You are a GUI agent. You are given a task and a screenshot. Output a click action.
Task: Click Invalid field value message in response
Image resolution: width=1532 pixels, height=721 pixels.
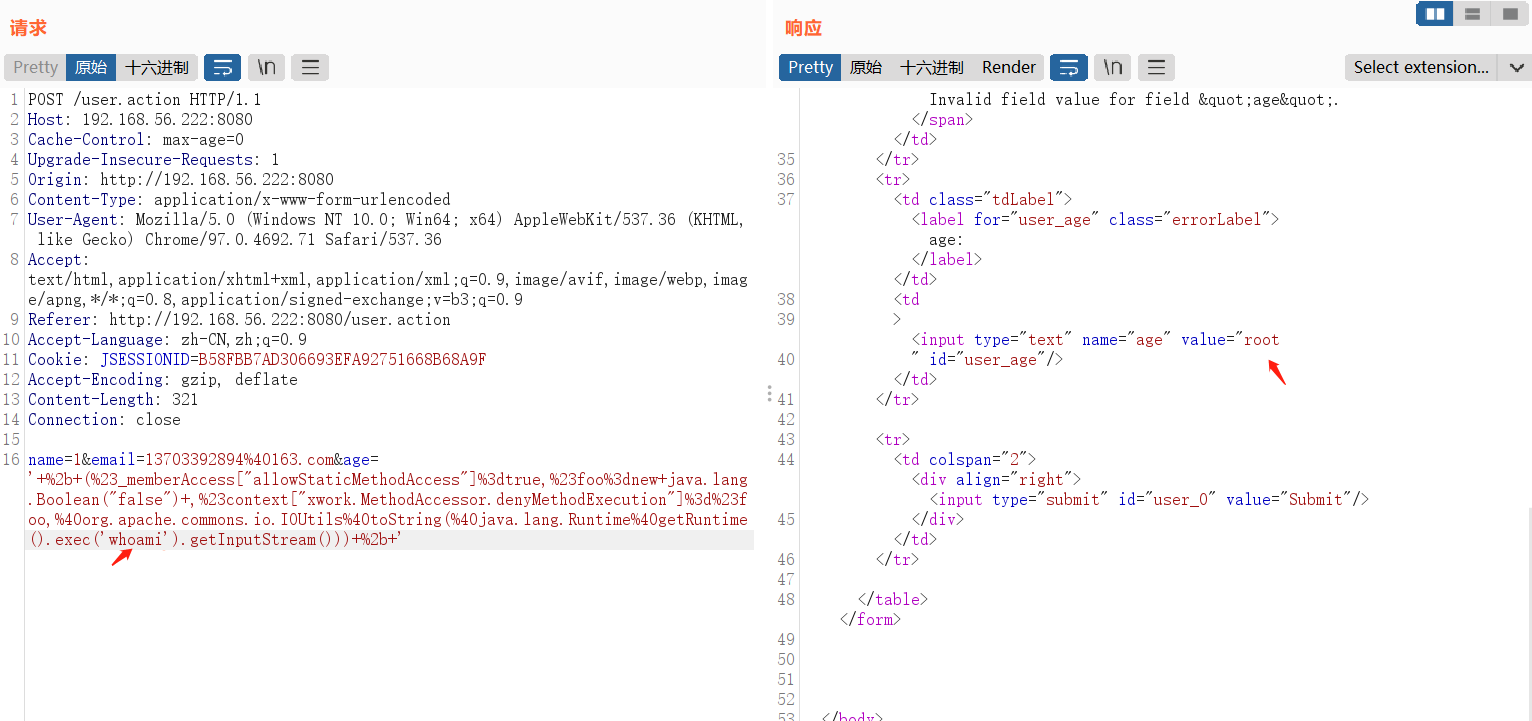(x=1134, y=99)
